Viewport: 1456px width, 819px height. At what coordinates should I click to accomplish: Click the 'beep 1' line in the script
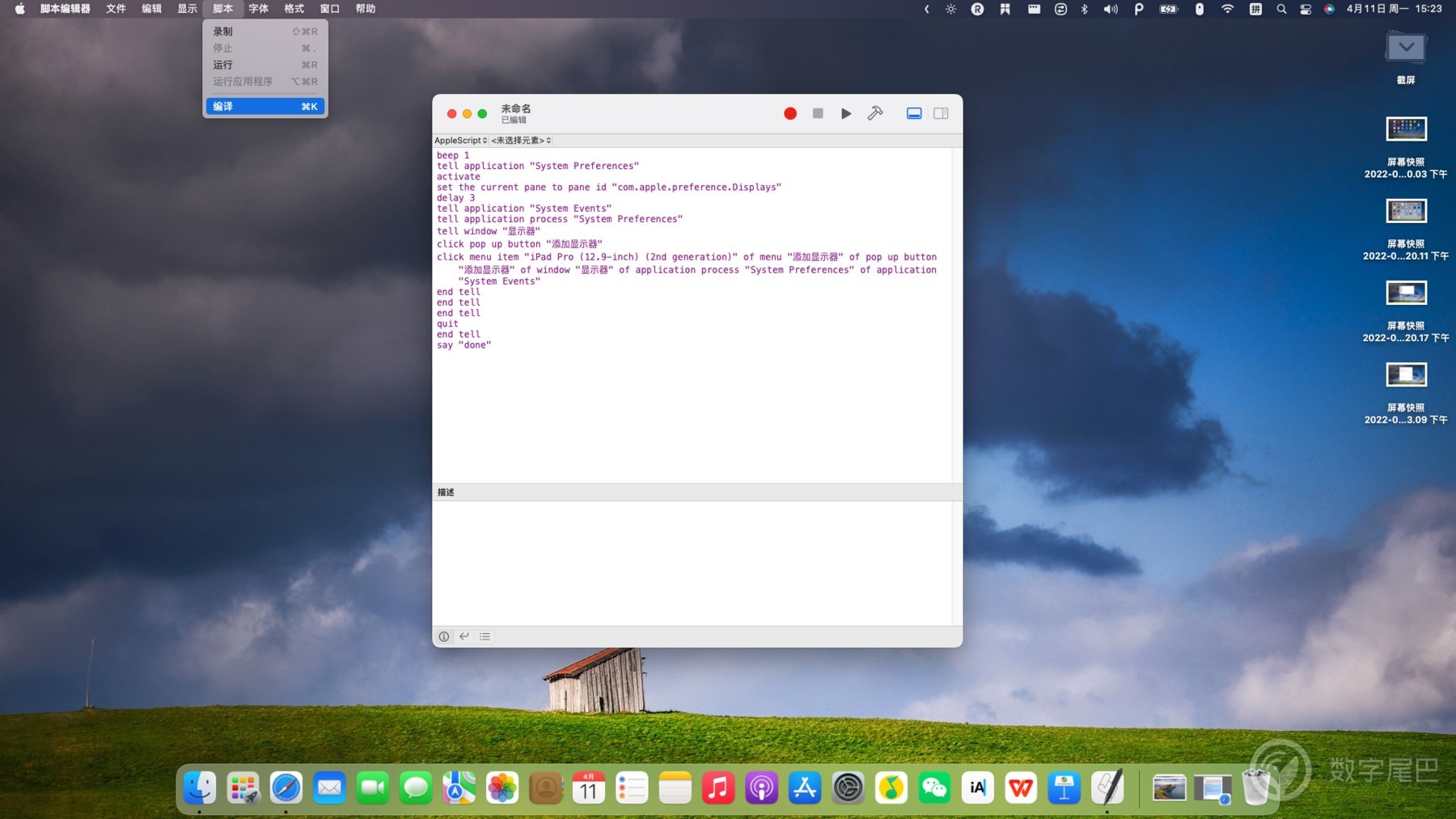click(453, 155)
